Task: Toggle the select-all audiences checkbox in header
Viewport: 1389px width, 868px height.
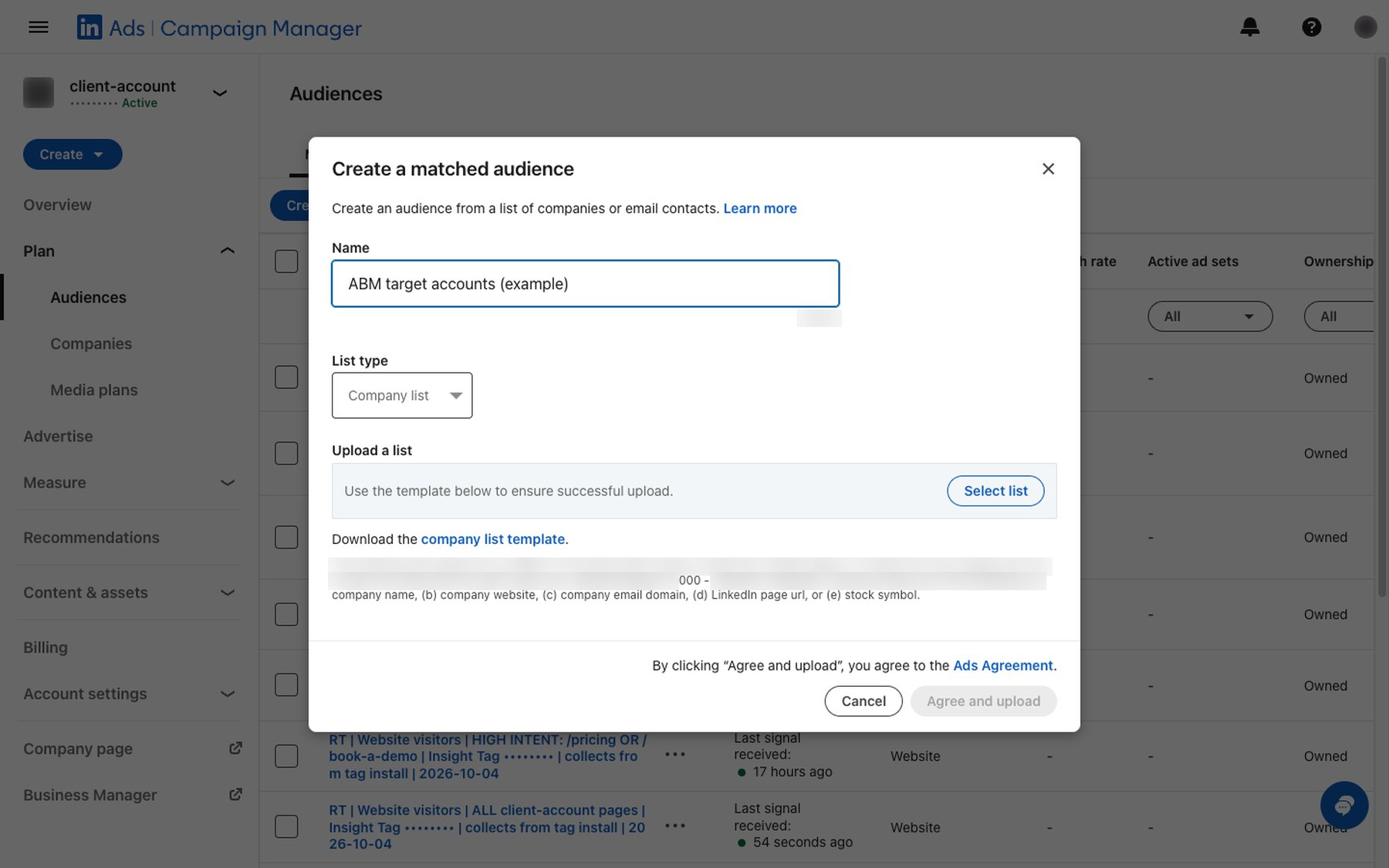Action: 286,262
